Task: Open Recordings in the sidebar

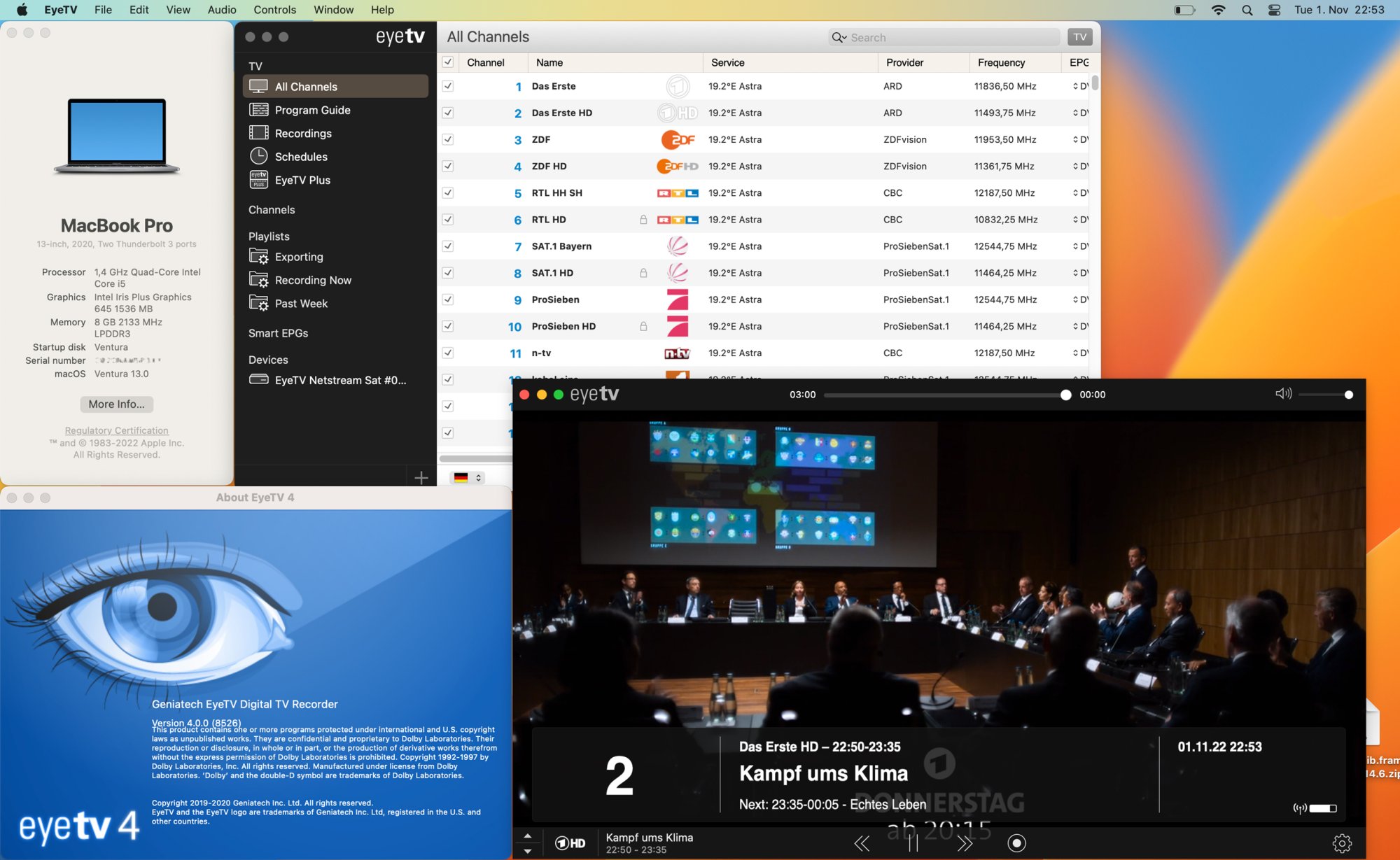Action: tap(302, 133)
